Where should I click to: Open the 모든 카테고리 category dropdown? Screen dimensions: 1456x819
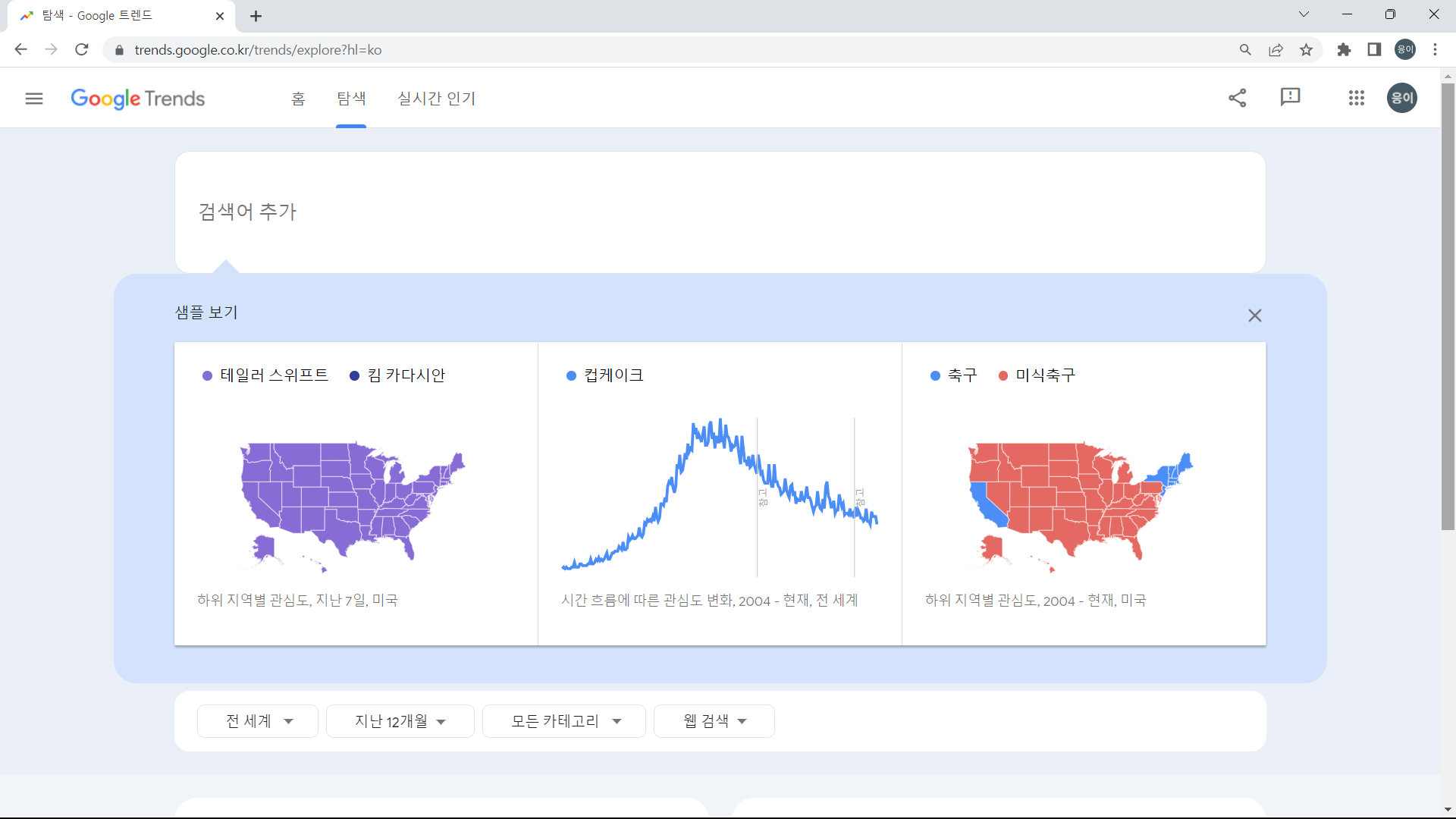click(x=563, y=720)
